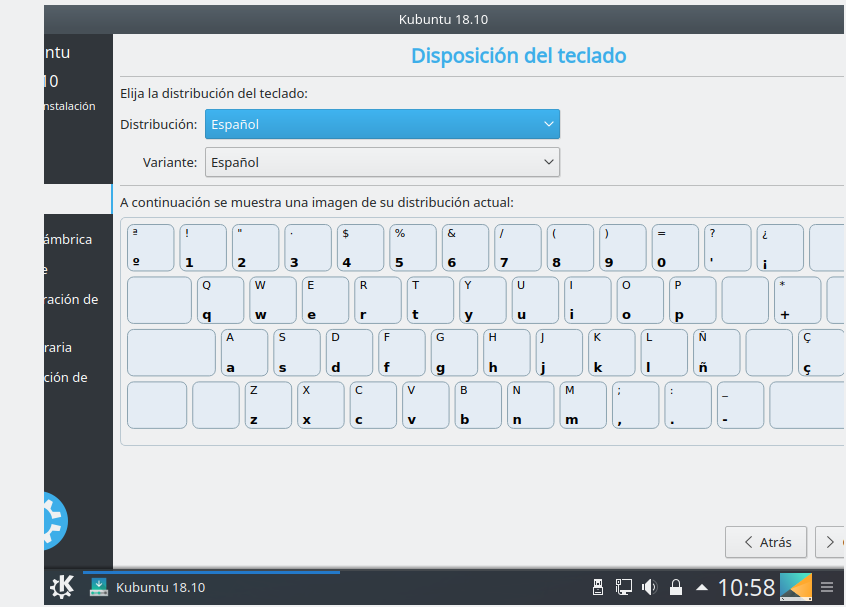Click the next arrow button
Image resolution: width=846 pixels, height=607 pixels.
(830, 542)
